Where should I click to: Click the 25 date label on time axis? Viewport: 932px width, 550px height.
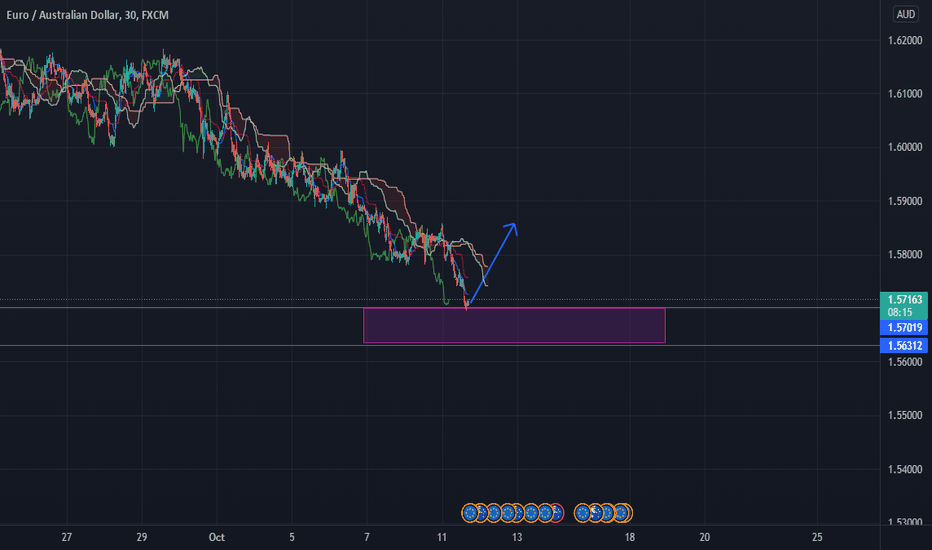click(x=817, y=538)
